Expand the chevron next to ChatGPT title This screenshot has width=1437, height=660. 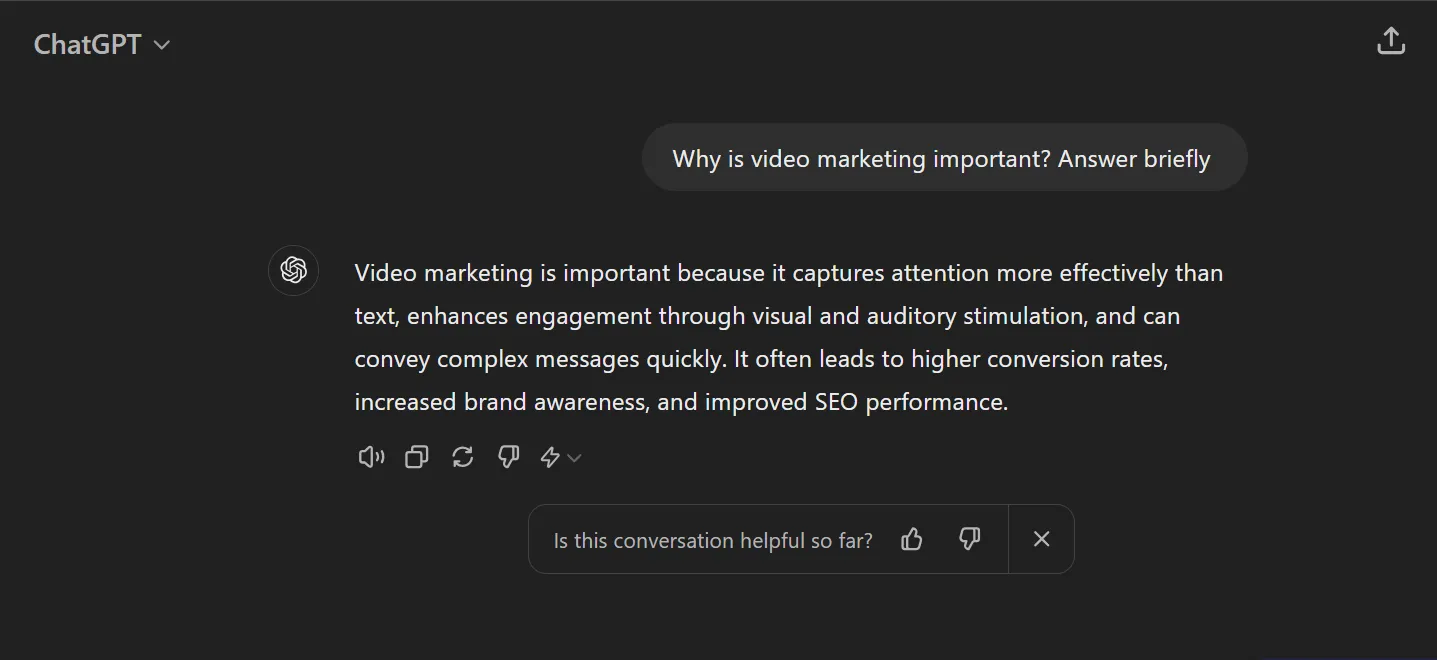pos(162,46)
